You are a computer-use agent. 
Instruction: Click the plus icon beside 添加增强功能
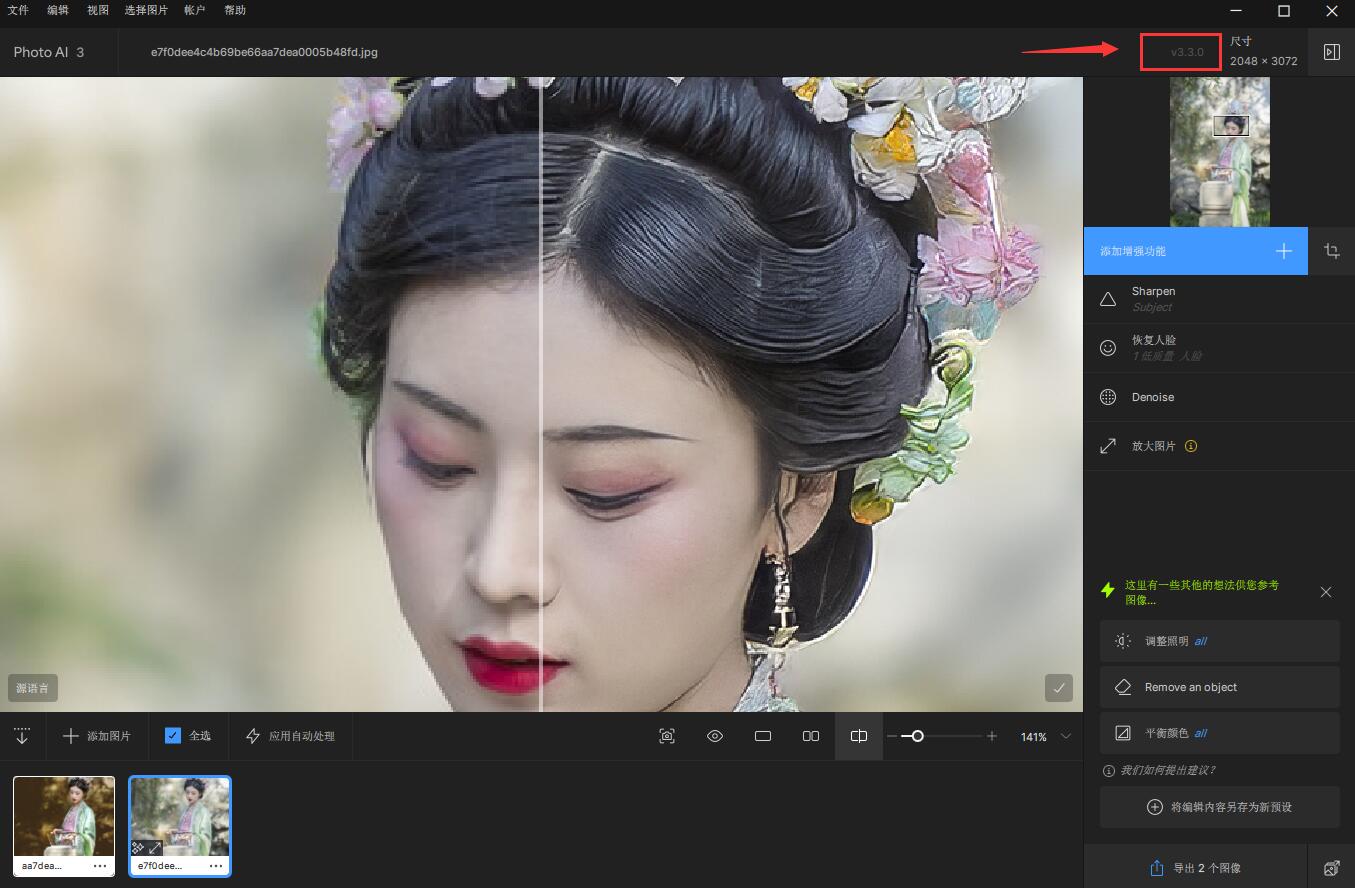1284,251
